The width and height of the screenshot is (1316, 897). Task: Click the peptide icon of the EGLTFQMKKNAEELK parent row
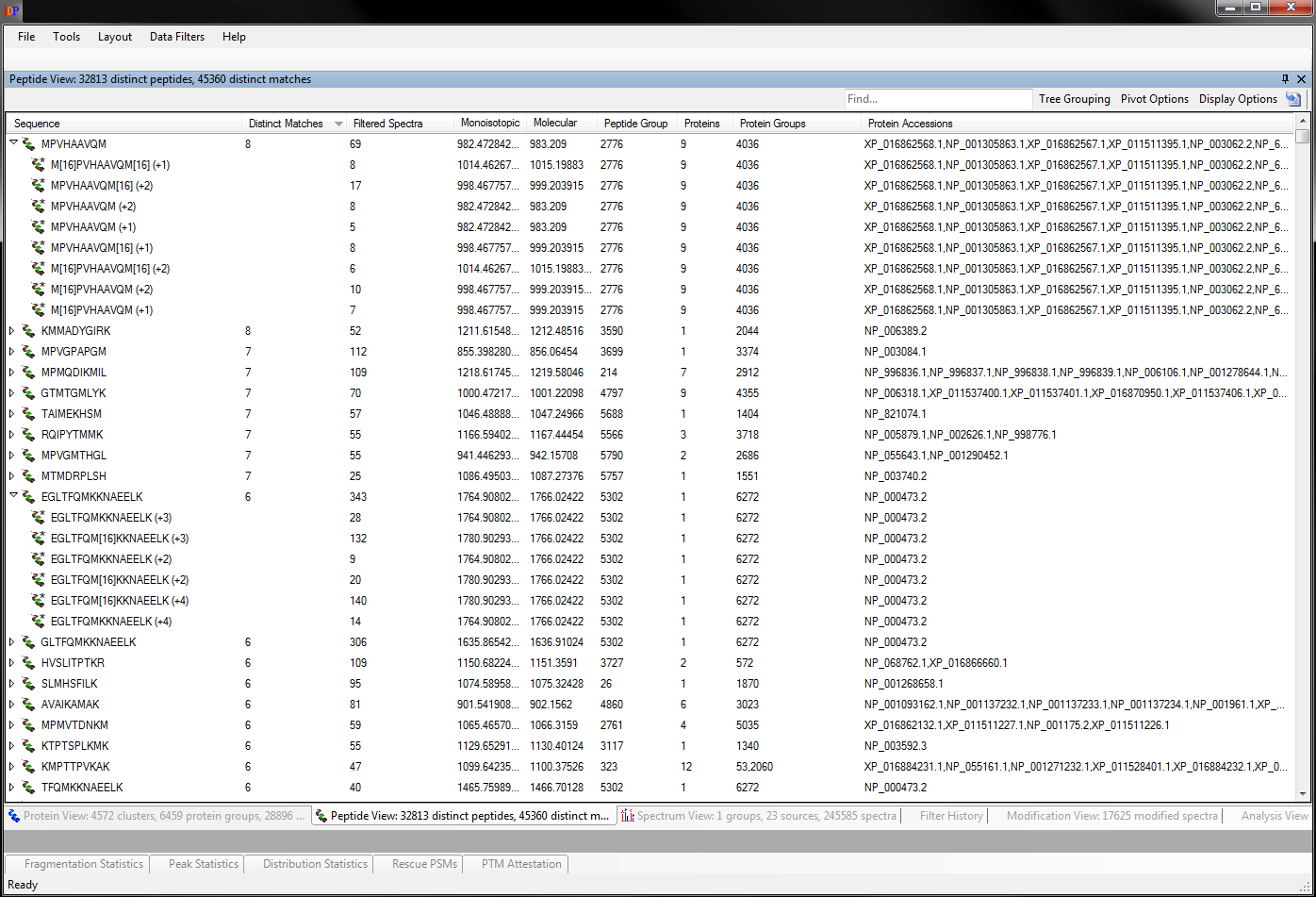[x=28, y=497]
